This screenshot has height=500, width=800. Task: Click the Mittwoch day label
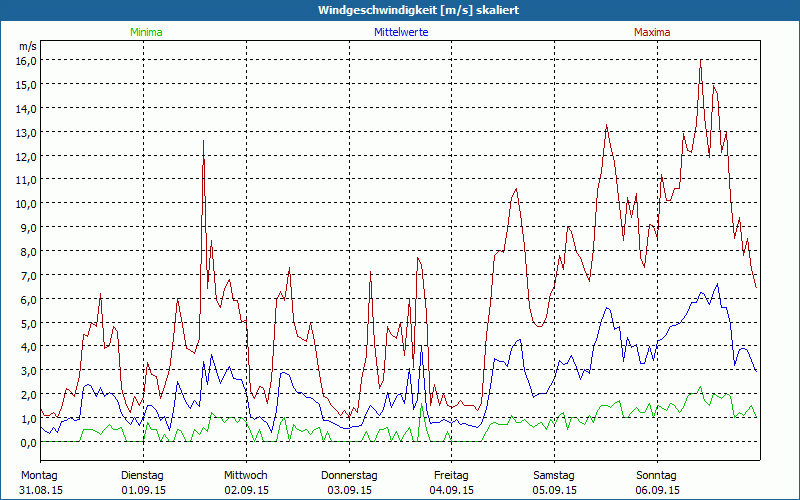246,476
